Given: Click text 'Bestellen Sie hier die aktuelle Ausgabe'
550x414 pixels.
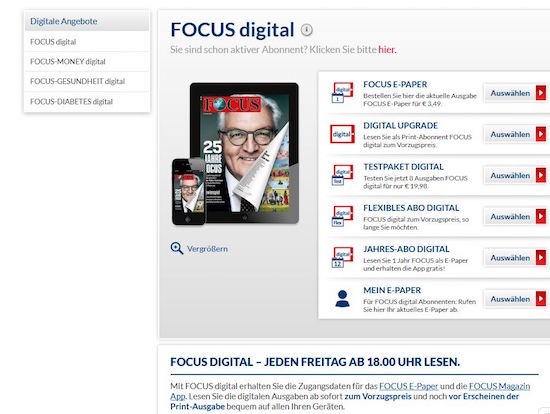Looking at the screenshot, I should pyautogui.click(x=420, y=96).
